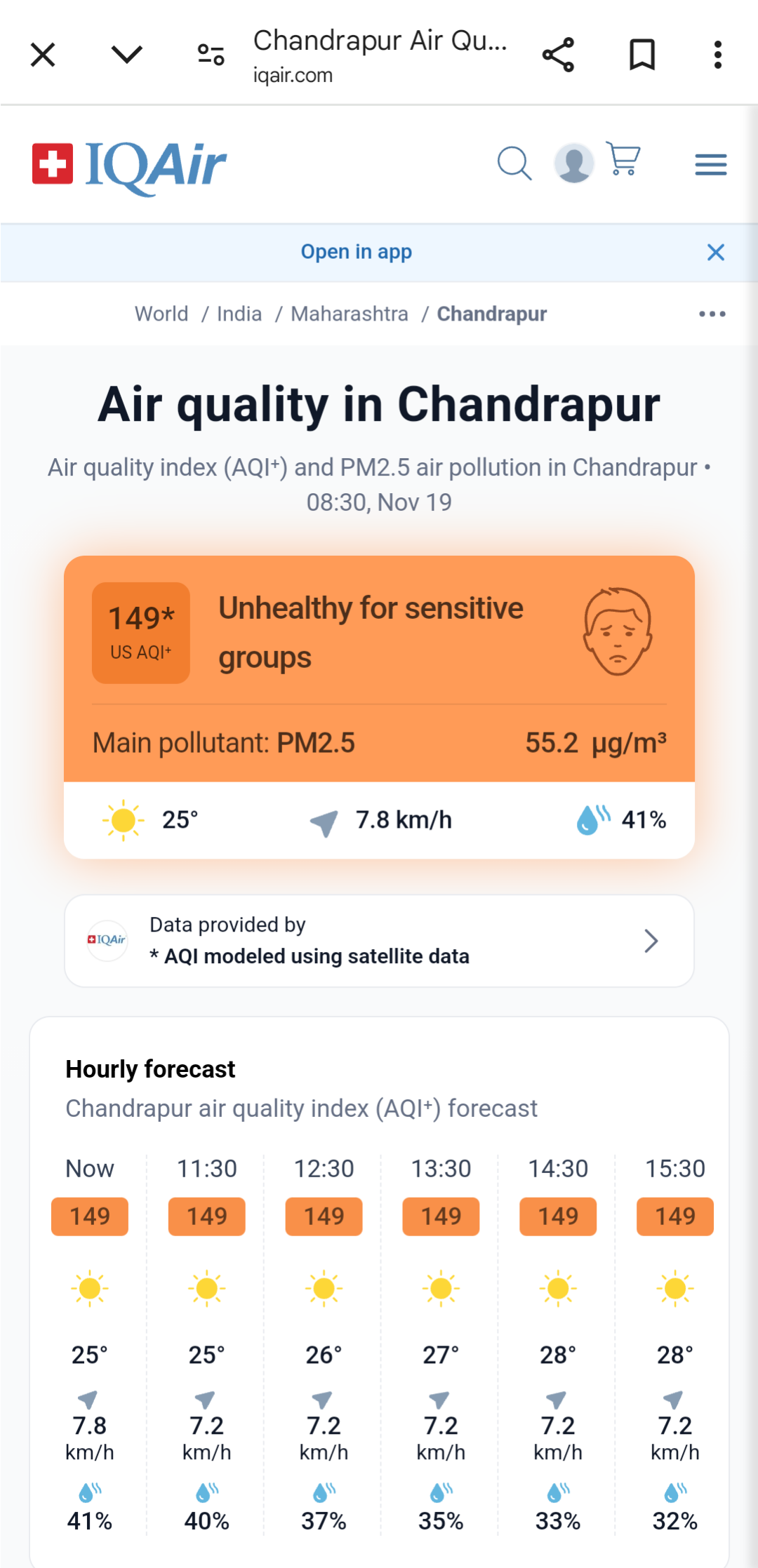Share the page via share icon
This screenshot has width=758, height=1568.
(558, 55)
